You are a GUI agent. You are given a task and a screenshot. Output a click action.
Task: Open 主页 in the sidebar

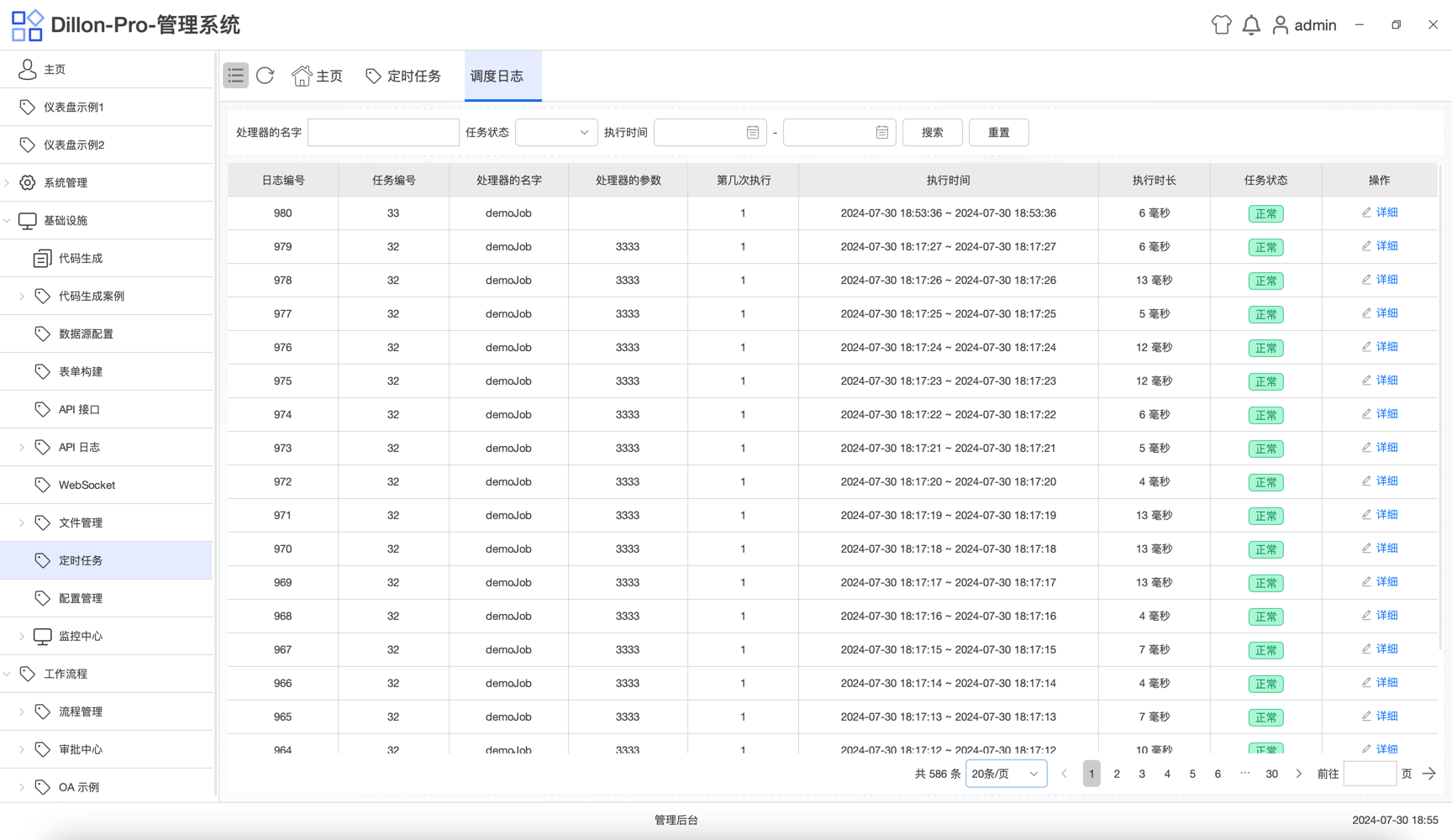108,69
